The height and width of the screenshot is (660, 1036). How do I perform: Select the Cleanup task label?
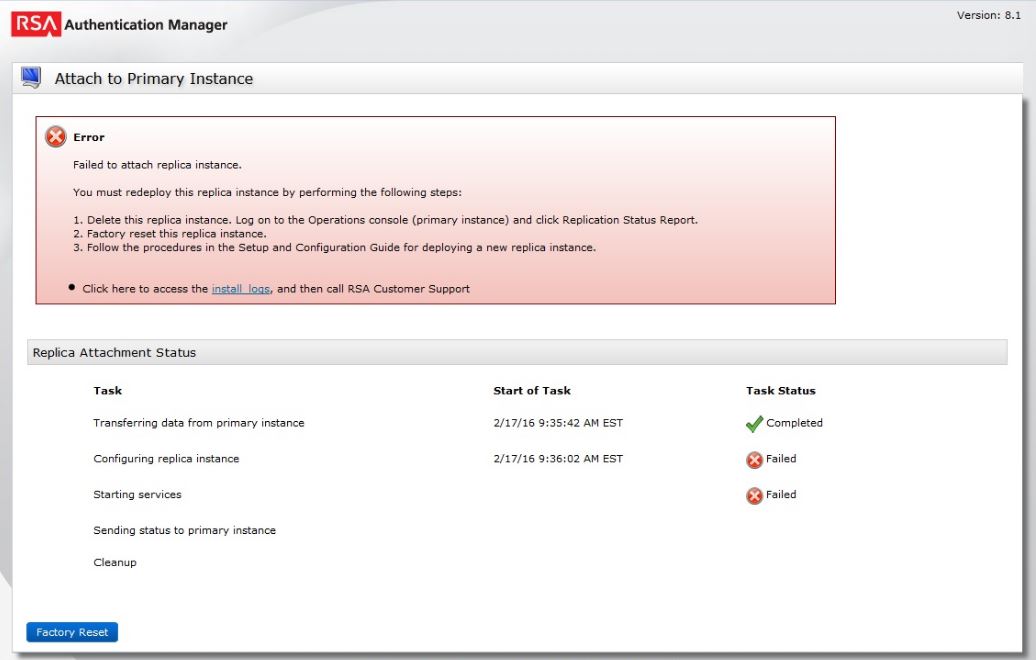115,563
